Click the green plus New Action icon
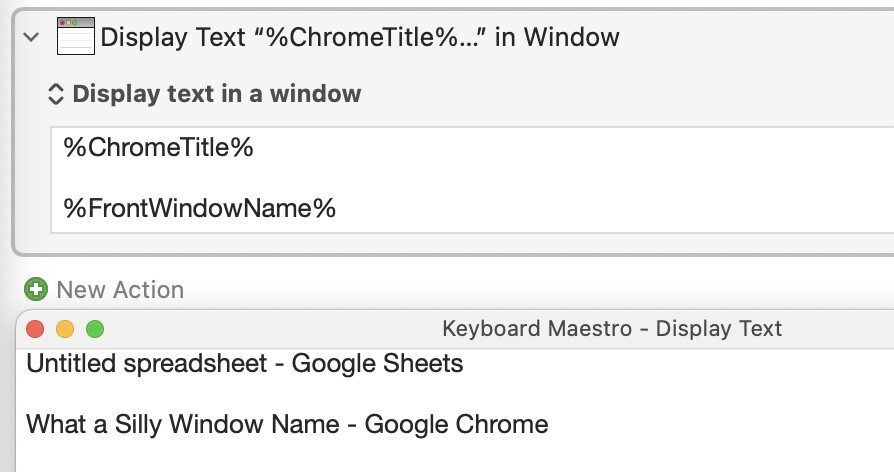The image size is (894, 472). tap(37, 290)
